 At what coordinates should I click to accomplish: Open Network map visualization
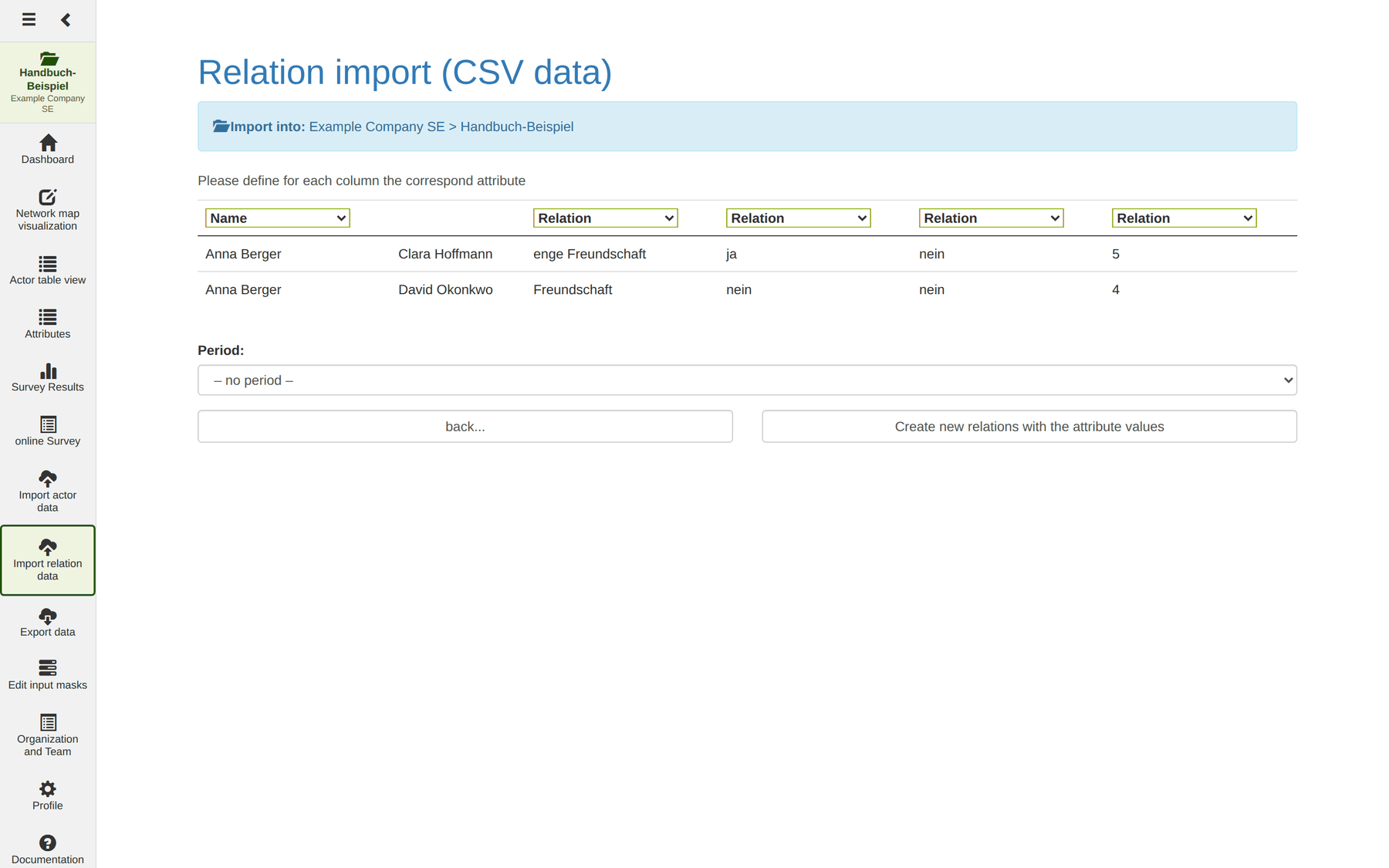pyautogui.click(x=48, y=210)
